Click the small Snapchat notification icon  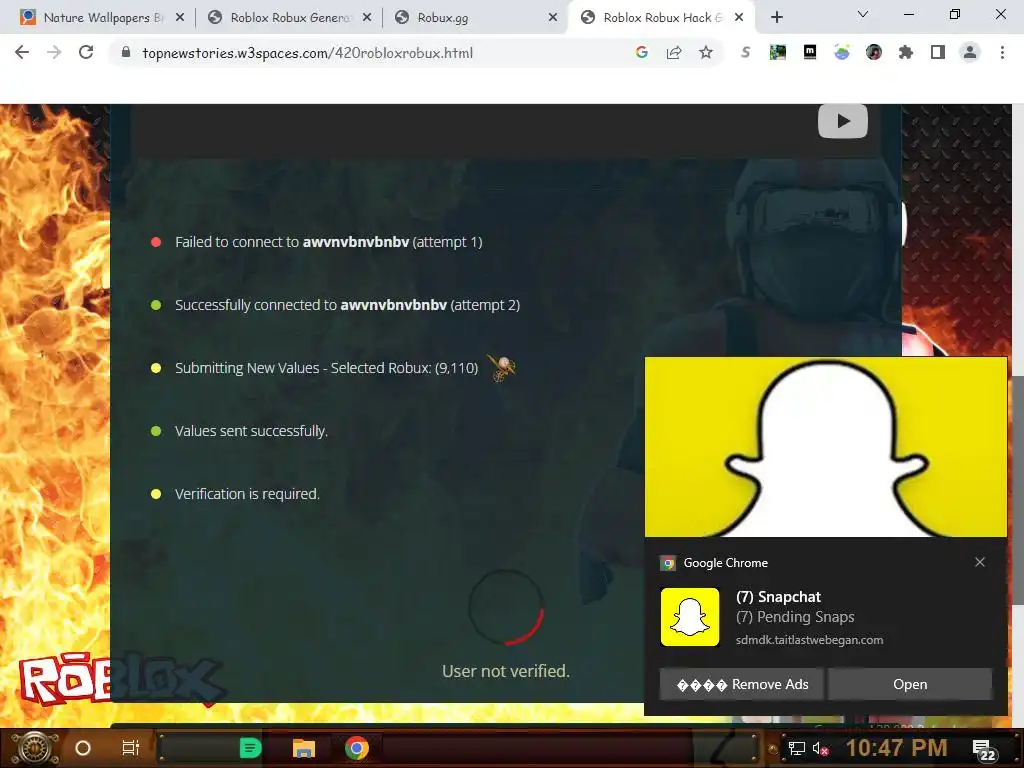(690, 617)
